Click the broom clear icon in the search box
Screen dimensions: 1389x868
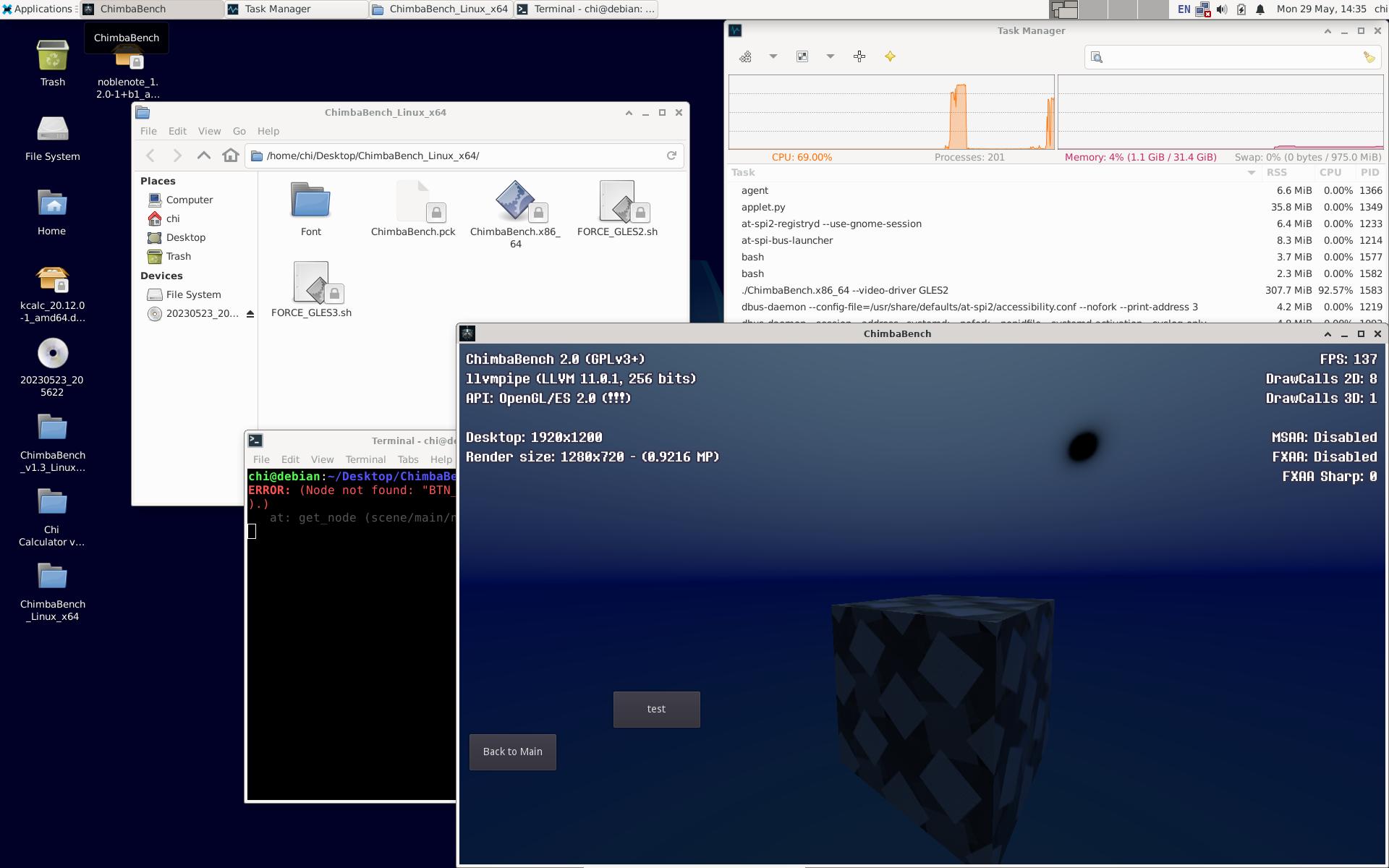1369,57
